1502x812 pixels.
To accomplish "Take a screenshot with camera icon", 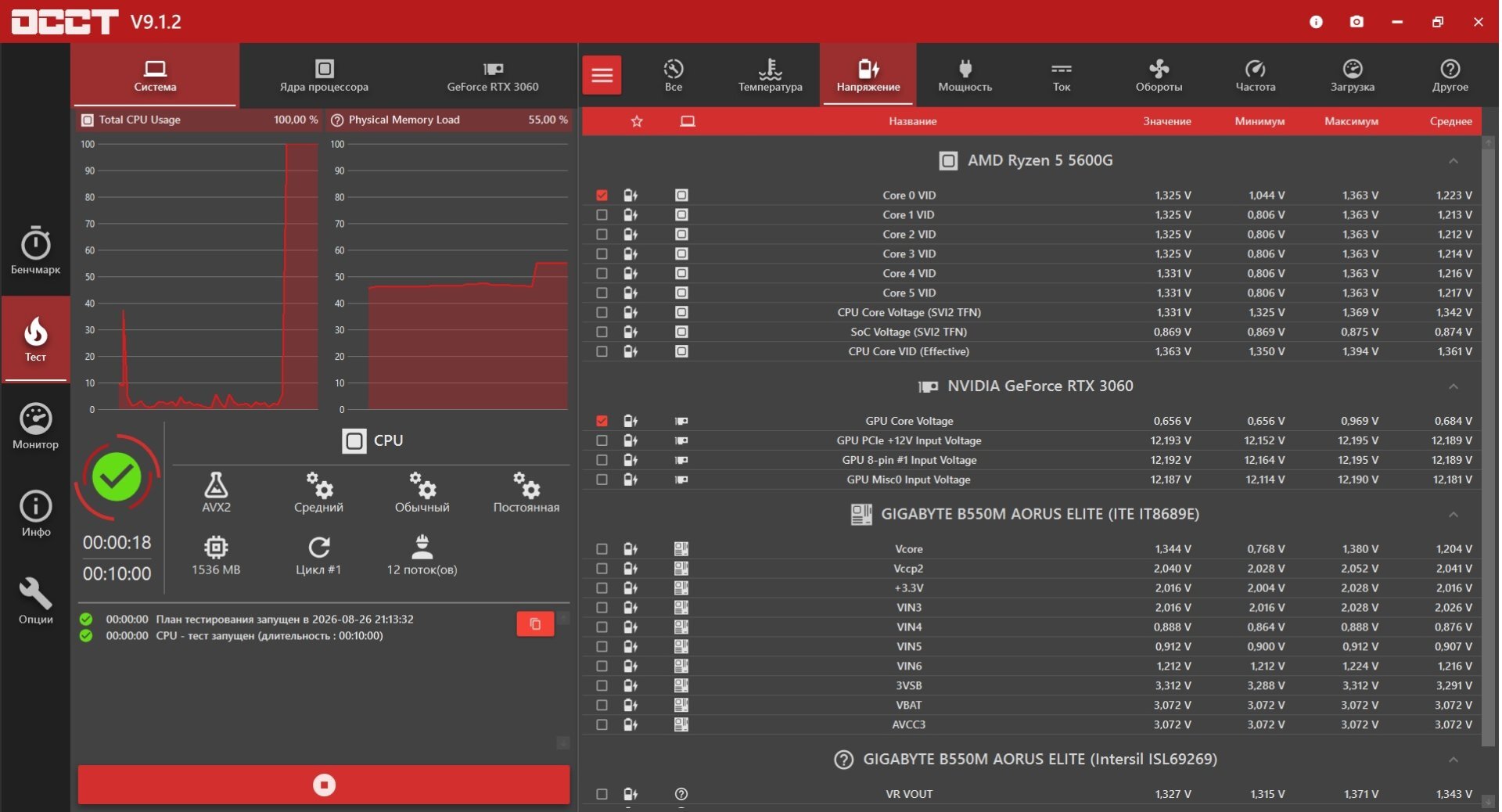I will coord(1356,22).
